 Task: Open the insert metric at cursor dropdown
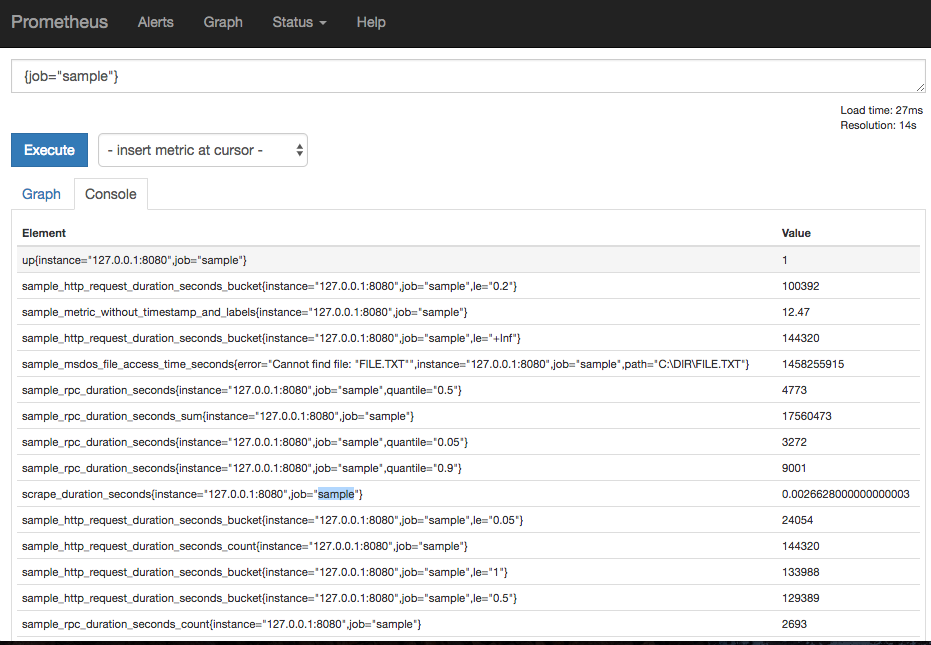click(x=202, y=150)
